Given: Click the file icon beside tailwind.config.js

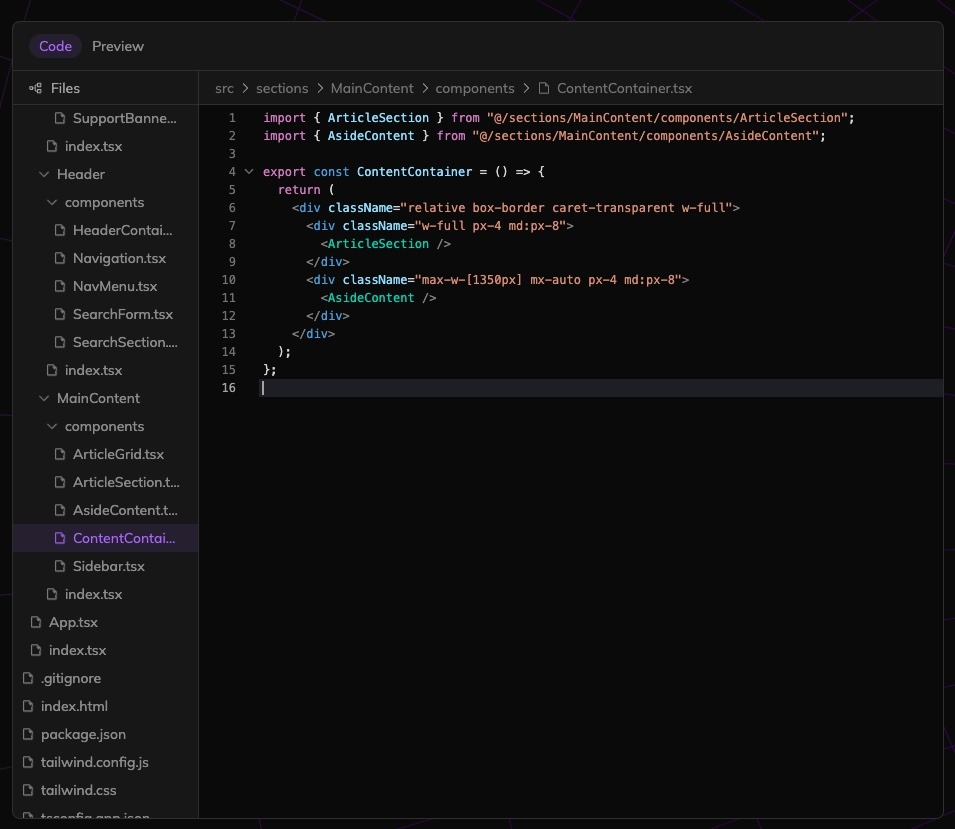Looking at the screenshot, I should point(28,762).
